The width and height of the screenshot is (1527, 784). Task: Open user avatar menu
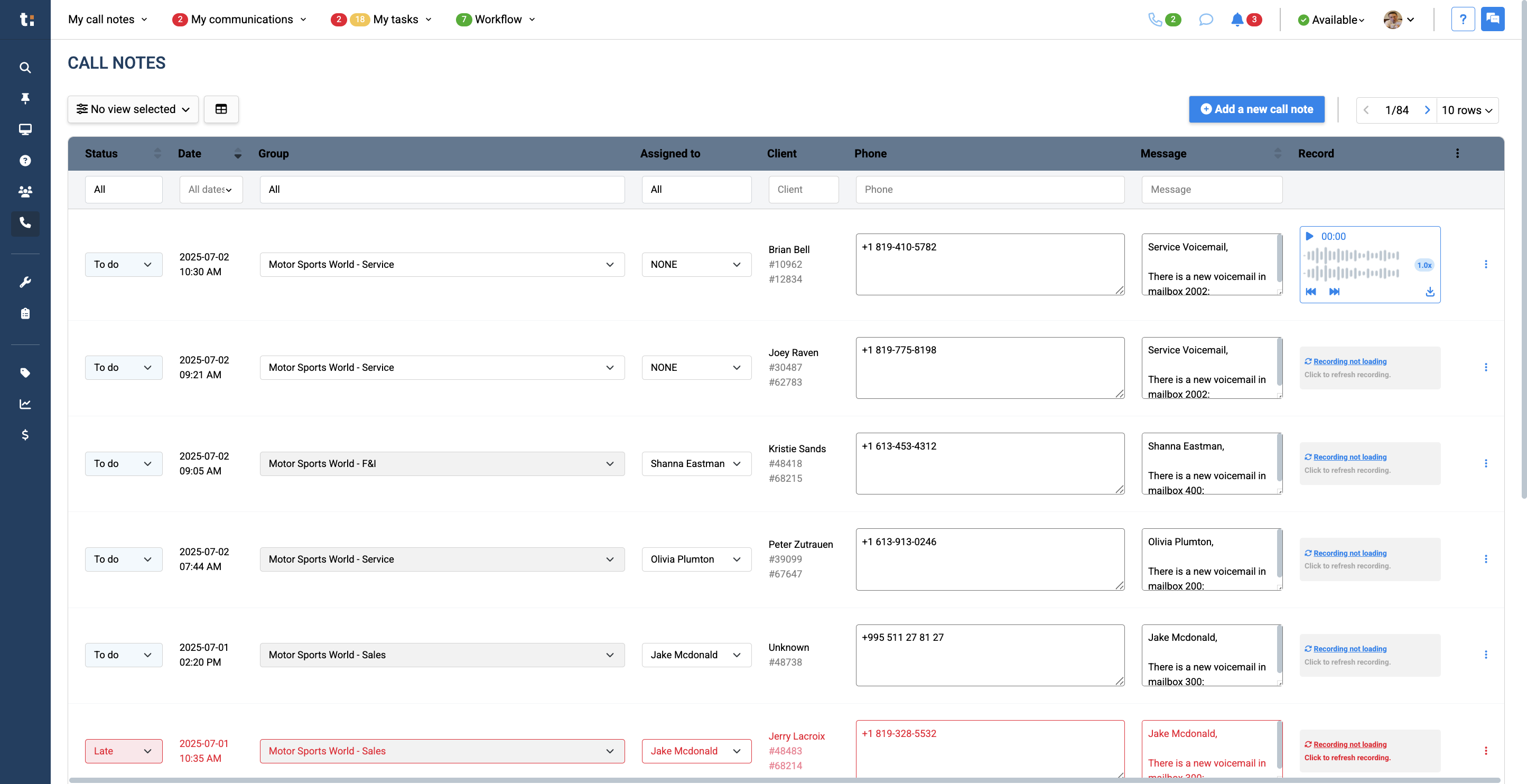[x=1399, y=20]
